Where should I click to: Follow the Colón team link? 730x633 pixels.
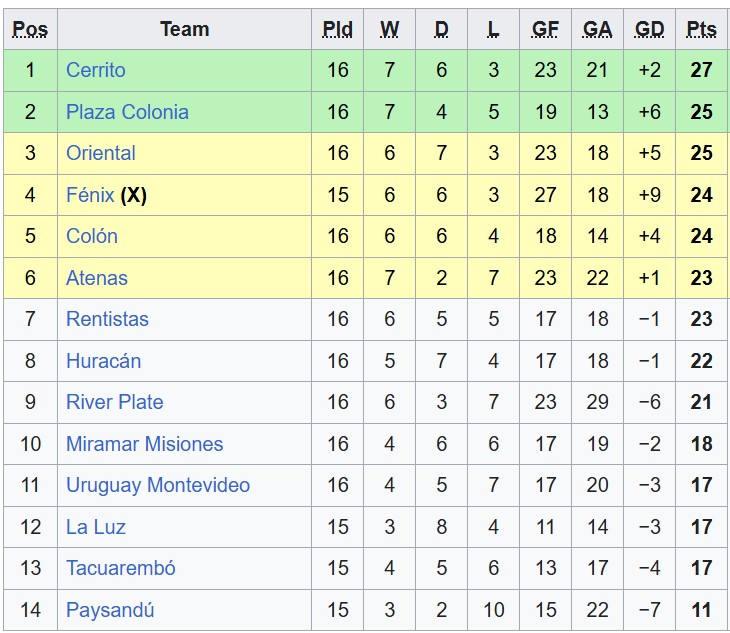click(x=92, y=236)
